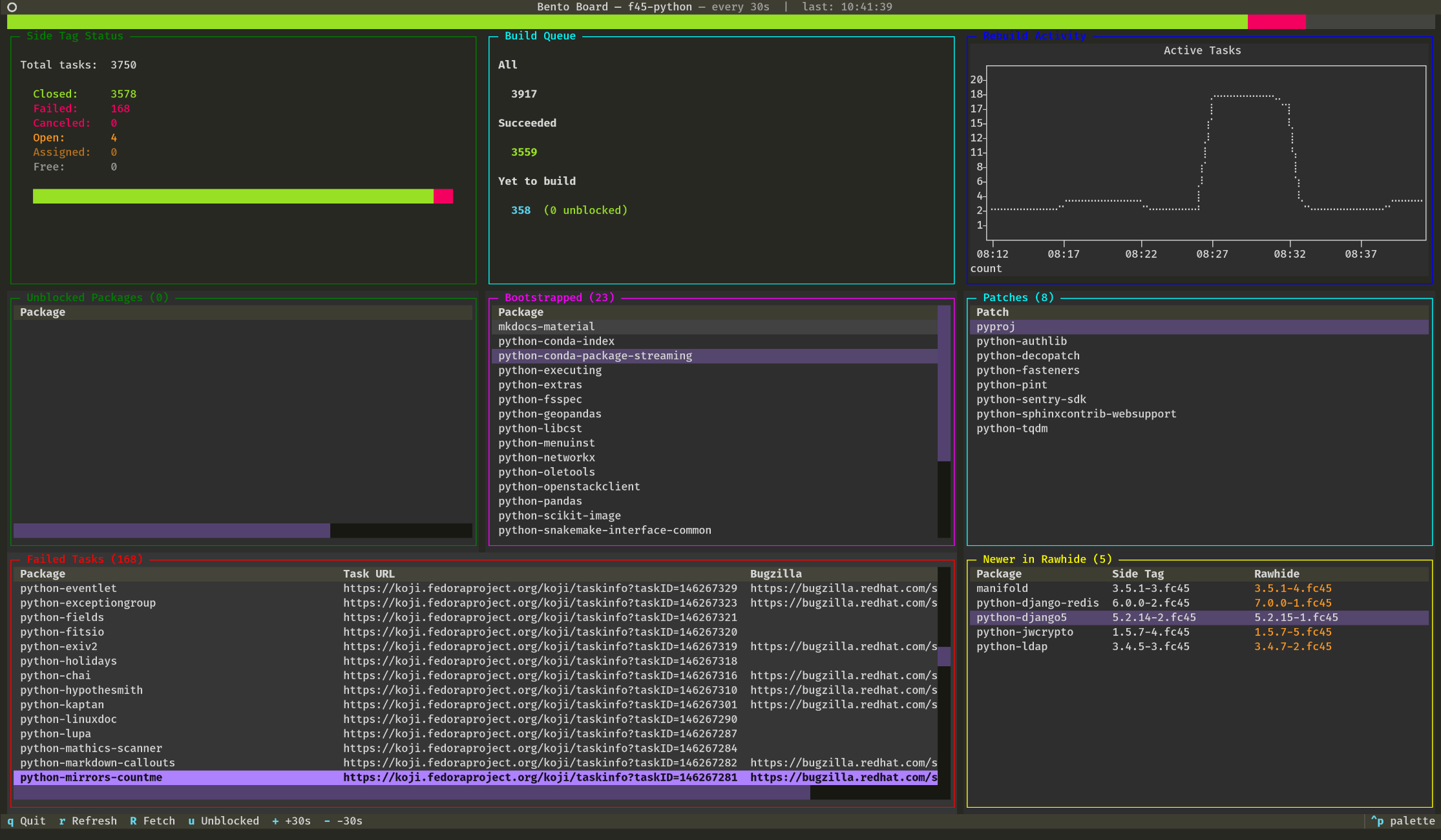The width and height of the screenshot is (1441, 840).
Task: Select python-linuxdoc failed task row
Action: coord(476,719)
